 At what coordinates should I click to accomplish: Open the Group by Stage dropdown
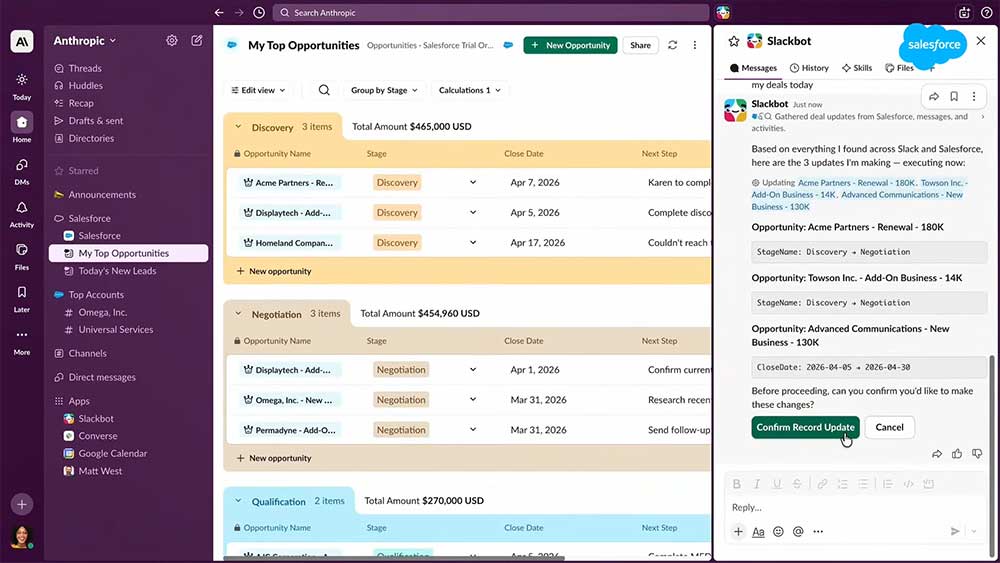pyautogui.click(x=384, y=90)
